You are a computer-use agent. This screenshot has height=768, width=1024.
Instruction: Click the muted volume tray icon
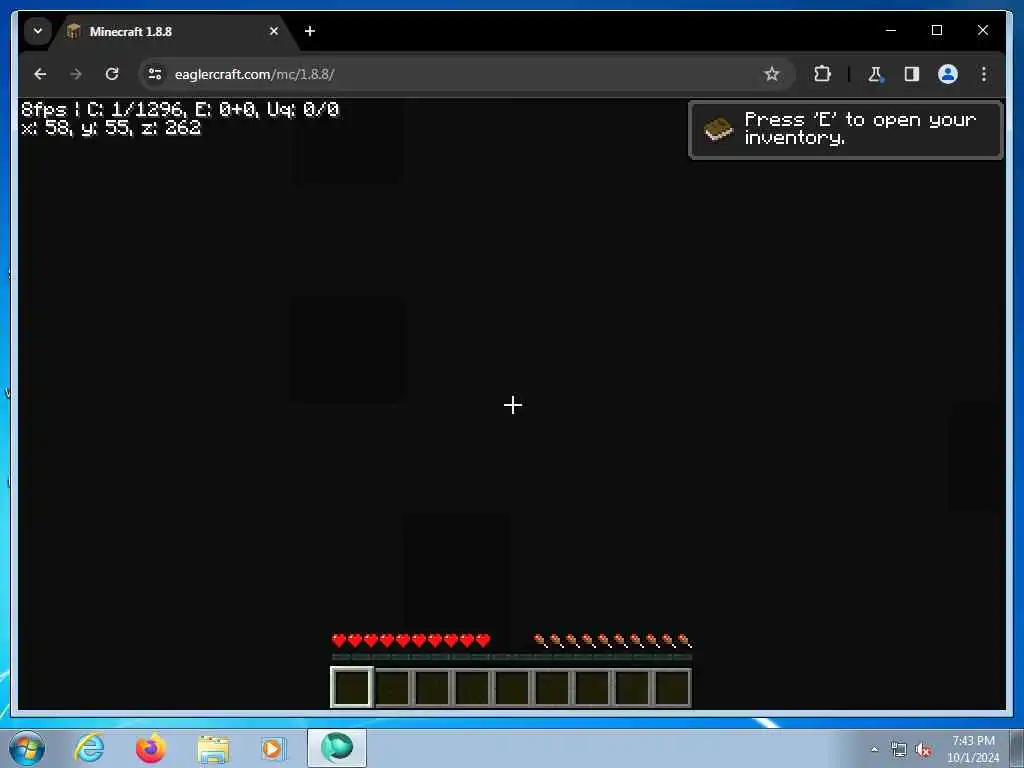pos(923,750)
